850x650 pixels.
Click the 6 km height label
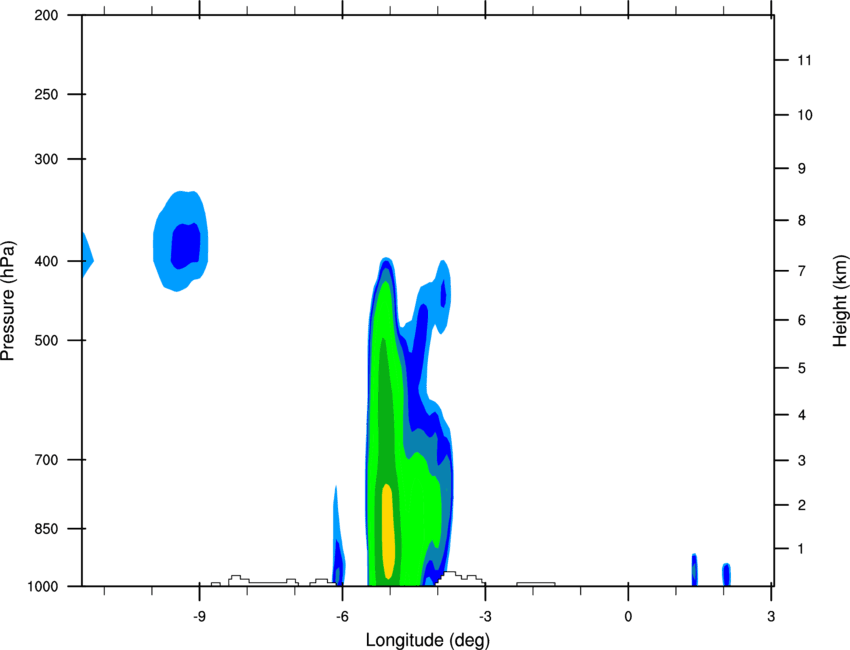[802, 320]
